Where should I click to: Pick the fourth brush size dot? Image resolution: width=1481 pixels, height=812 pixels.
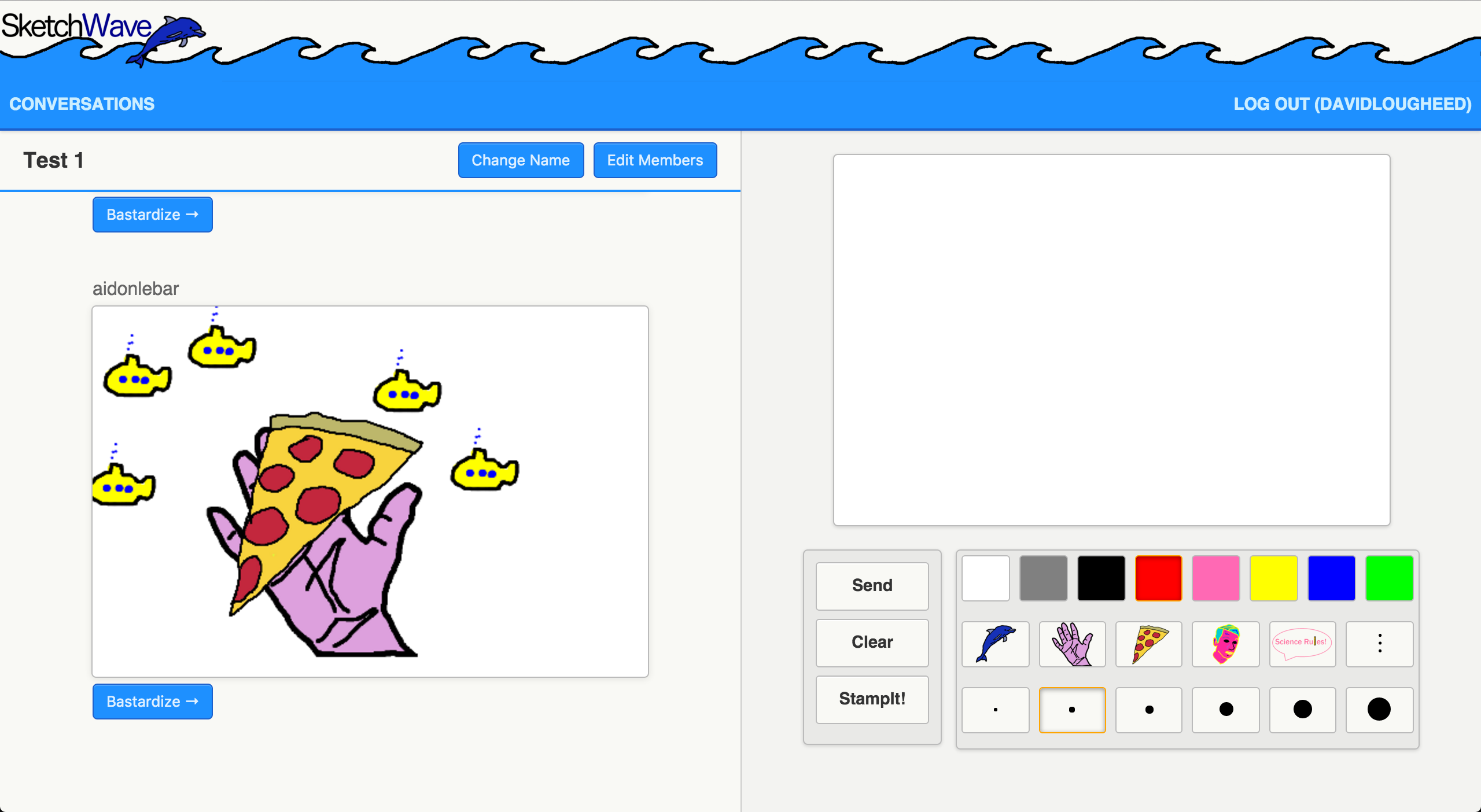[x=1225, y=710]
